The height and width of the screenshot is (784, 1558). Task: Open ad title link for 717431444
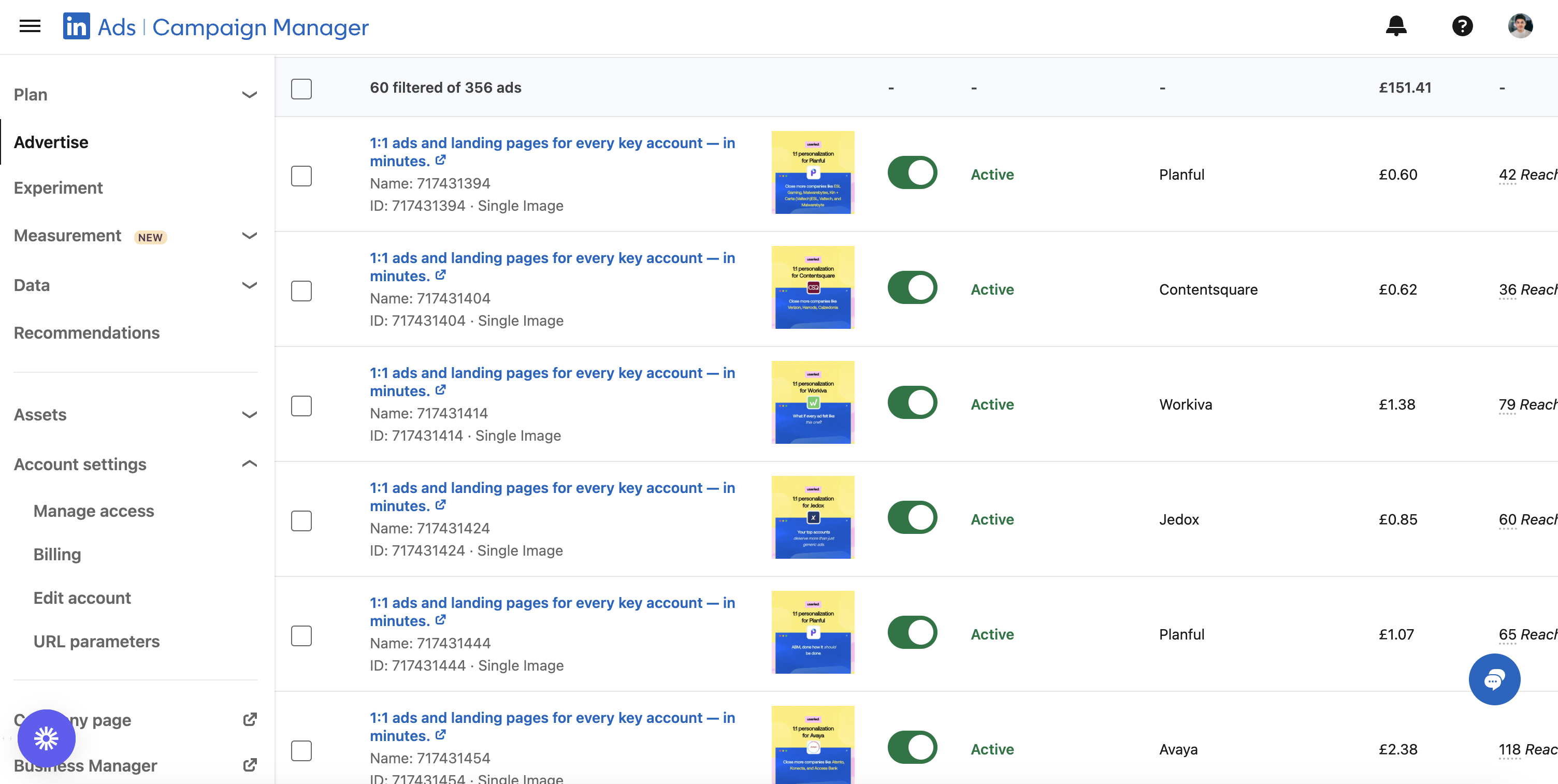(552, 611)
